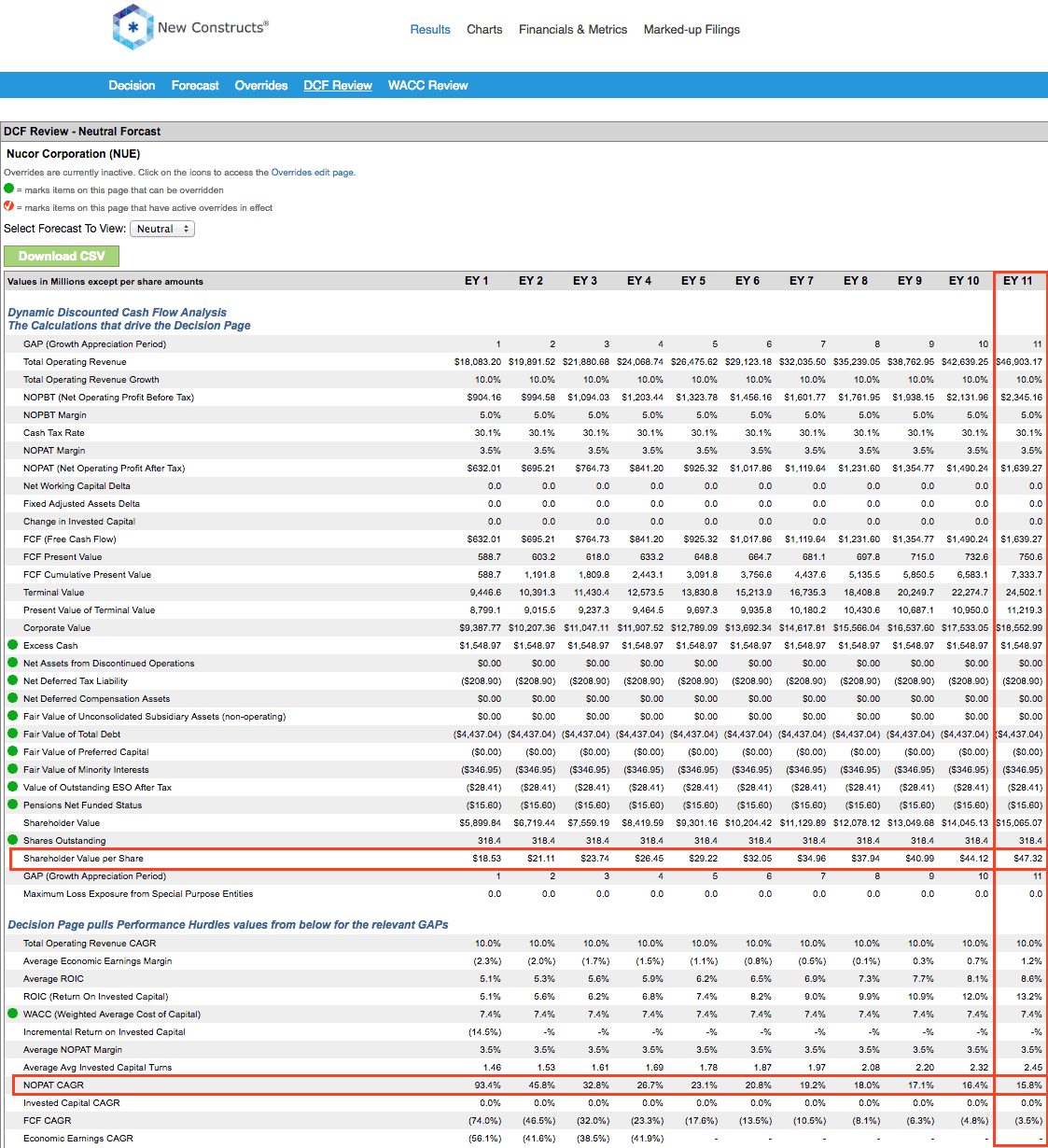Click the New Constructs logo icon
This screenshot has height=1148, width=1048.
(133, 27)
